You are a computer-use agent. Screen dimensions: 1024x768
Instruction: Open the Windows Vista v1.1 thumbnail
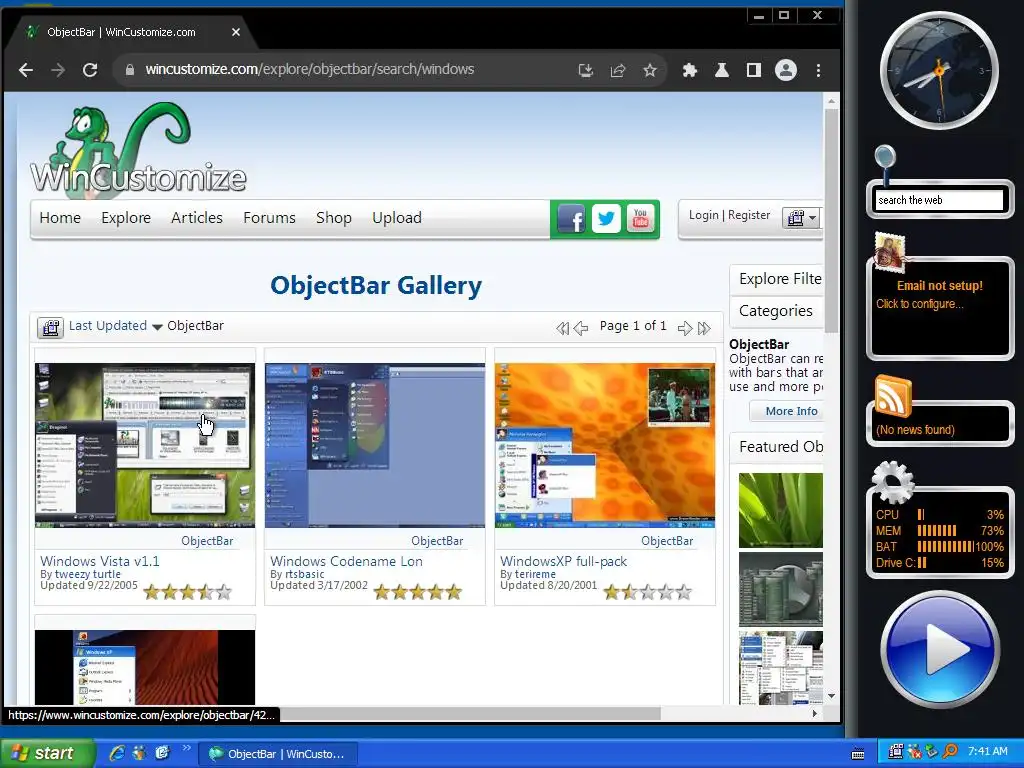tap(145, 445)
